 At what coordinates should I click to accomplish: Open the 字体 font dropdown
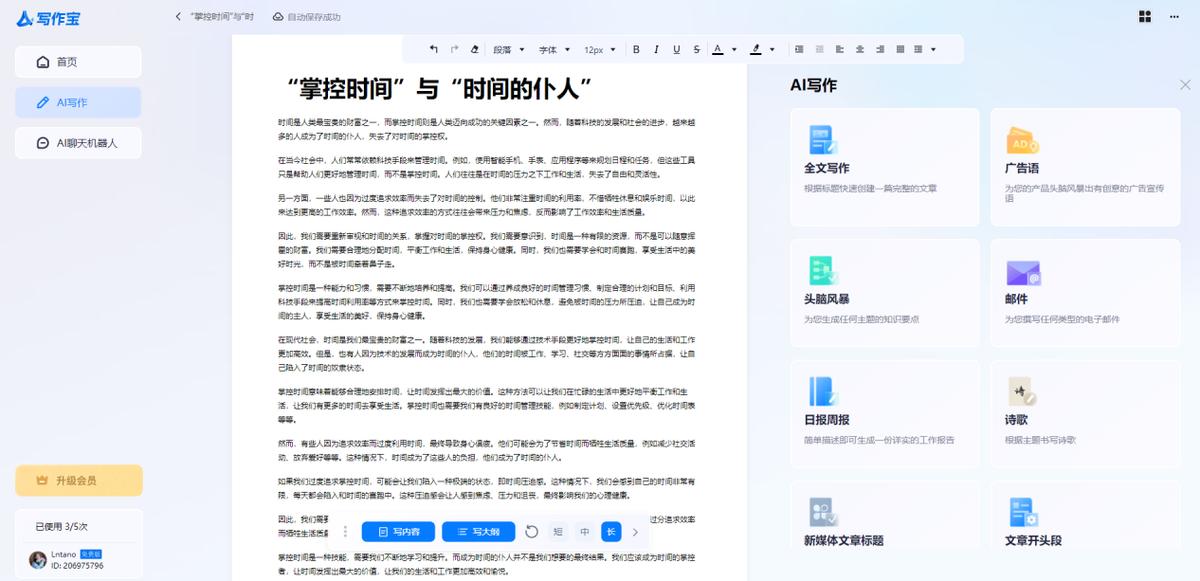(555, 49)
